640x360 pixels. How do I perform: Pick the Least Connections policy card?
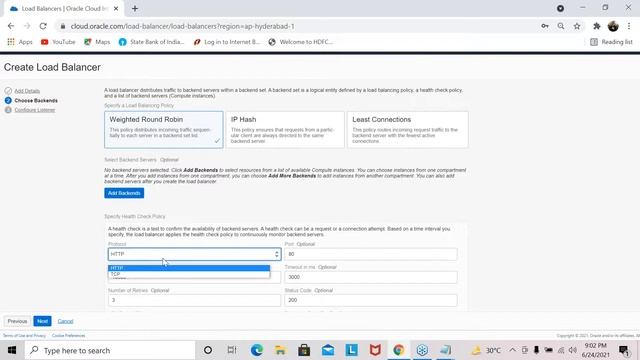coord(407,130)
